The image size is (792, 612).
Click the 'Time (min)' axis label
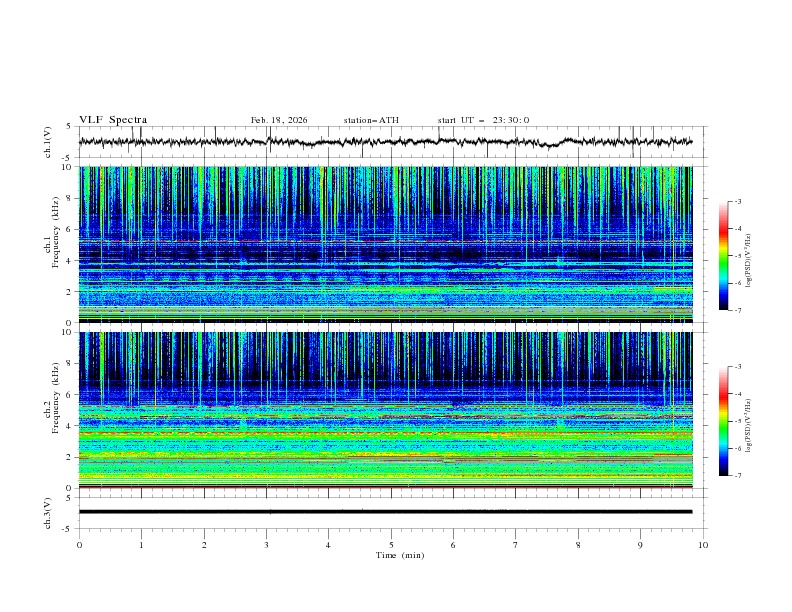(400, 555)
